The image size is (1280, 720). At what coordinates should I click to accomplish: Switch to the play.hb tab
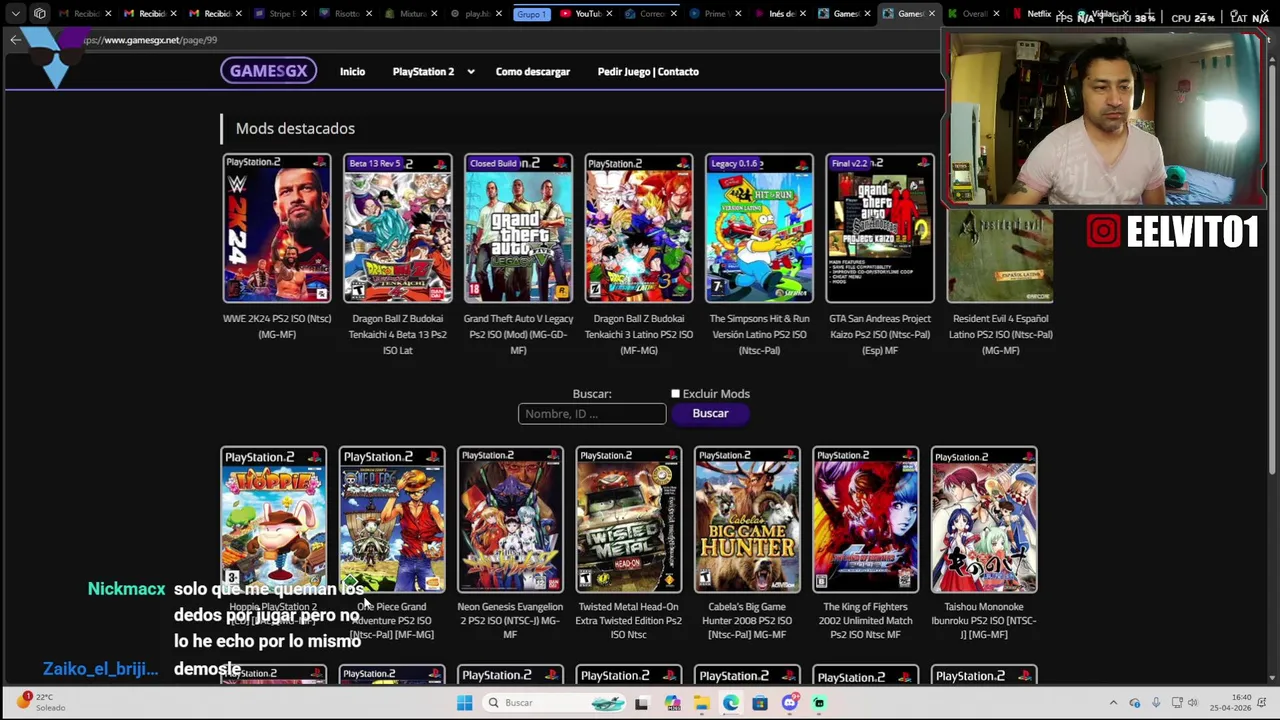[x=476, y=14]
